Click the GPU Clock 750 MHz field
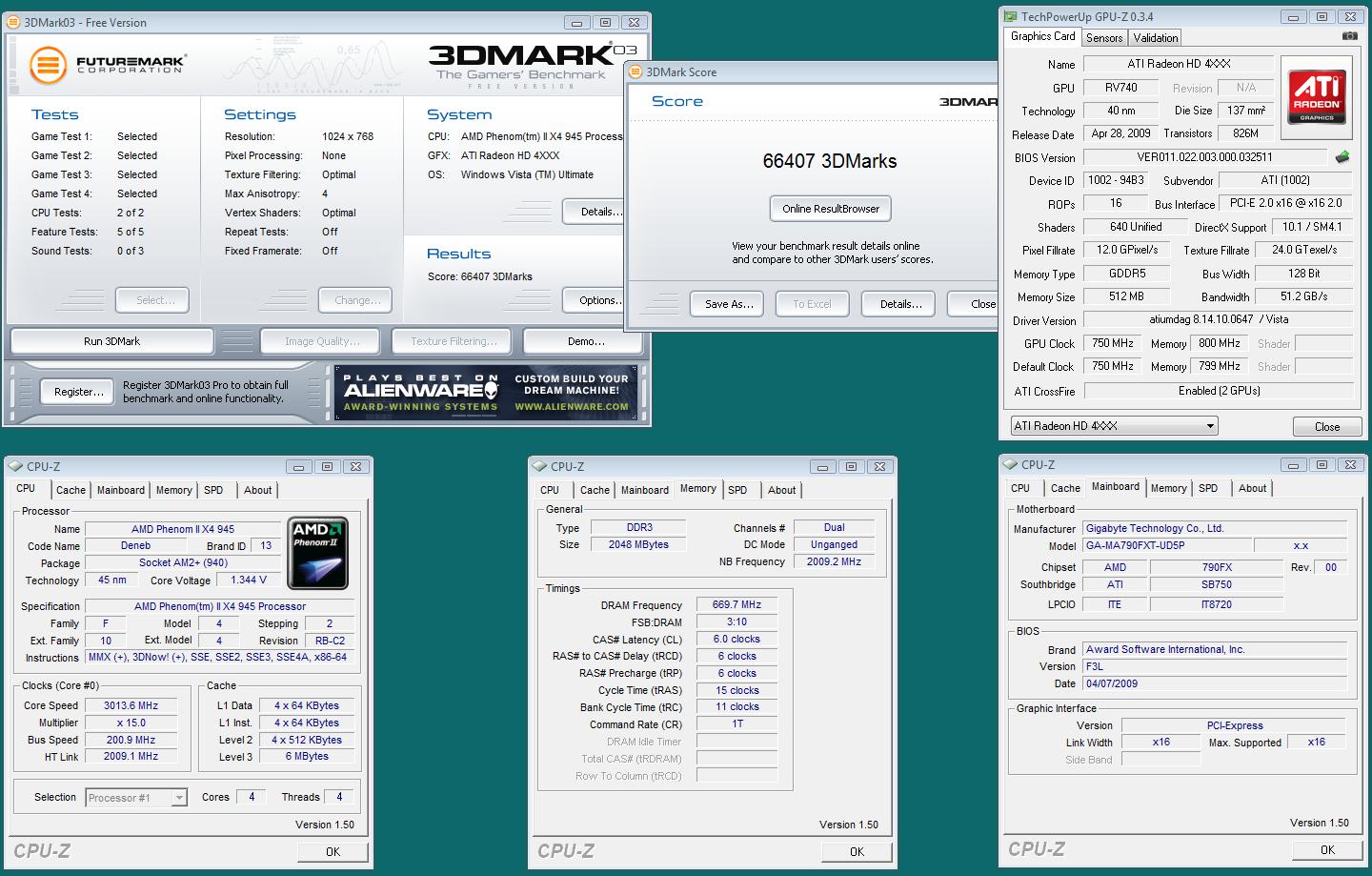Viewport: 1372px width, 876px height. click(1112, 343)
